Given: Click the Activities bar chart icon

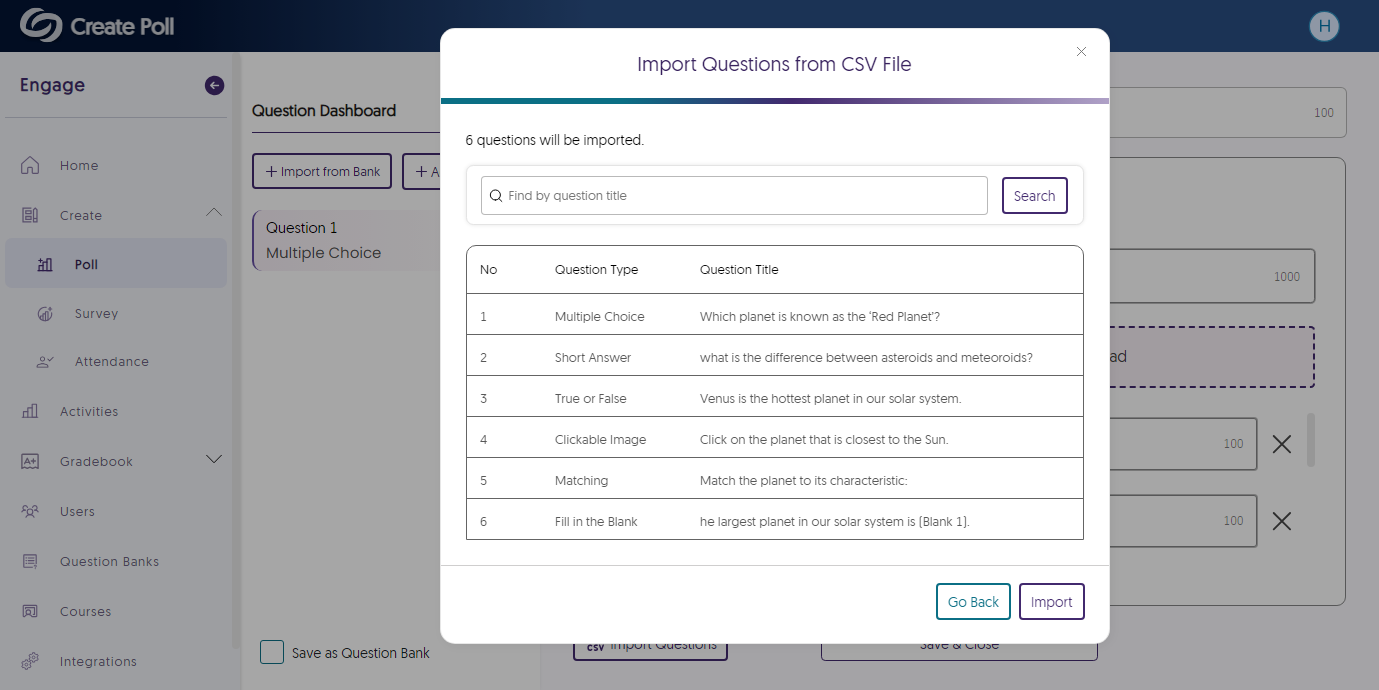Looking at the screenshot, I should tap(30, 411).
